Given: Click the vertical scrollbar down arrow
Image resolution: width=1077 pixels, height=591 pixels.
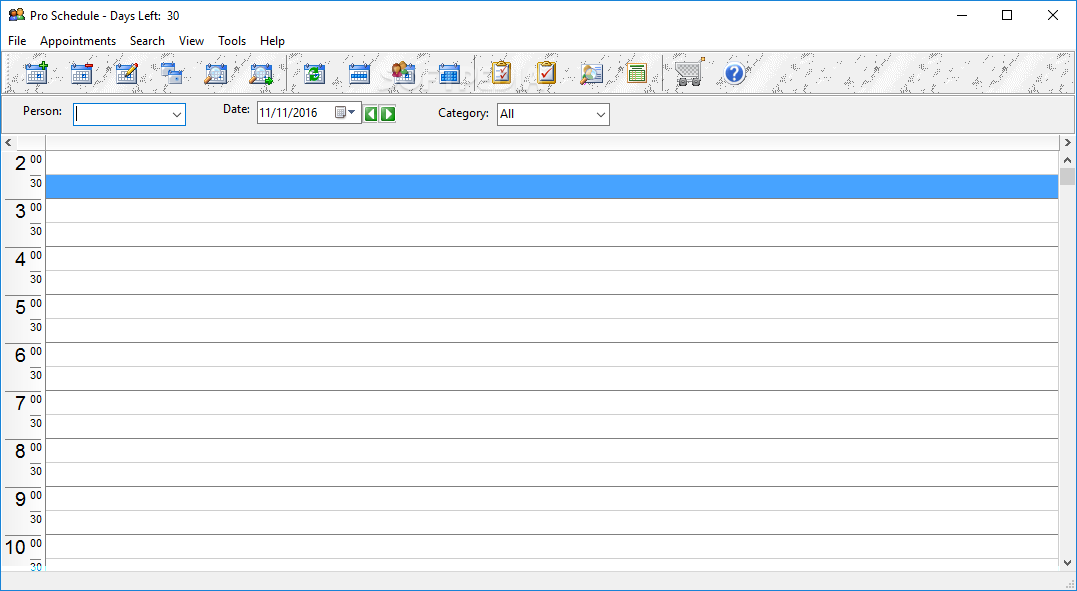Looking at the screenshot, I should point(1067,563).
